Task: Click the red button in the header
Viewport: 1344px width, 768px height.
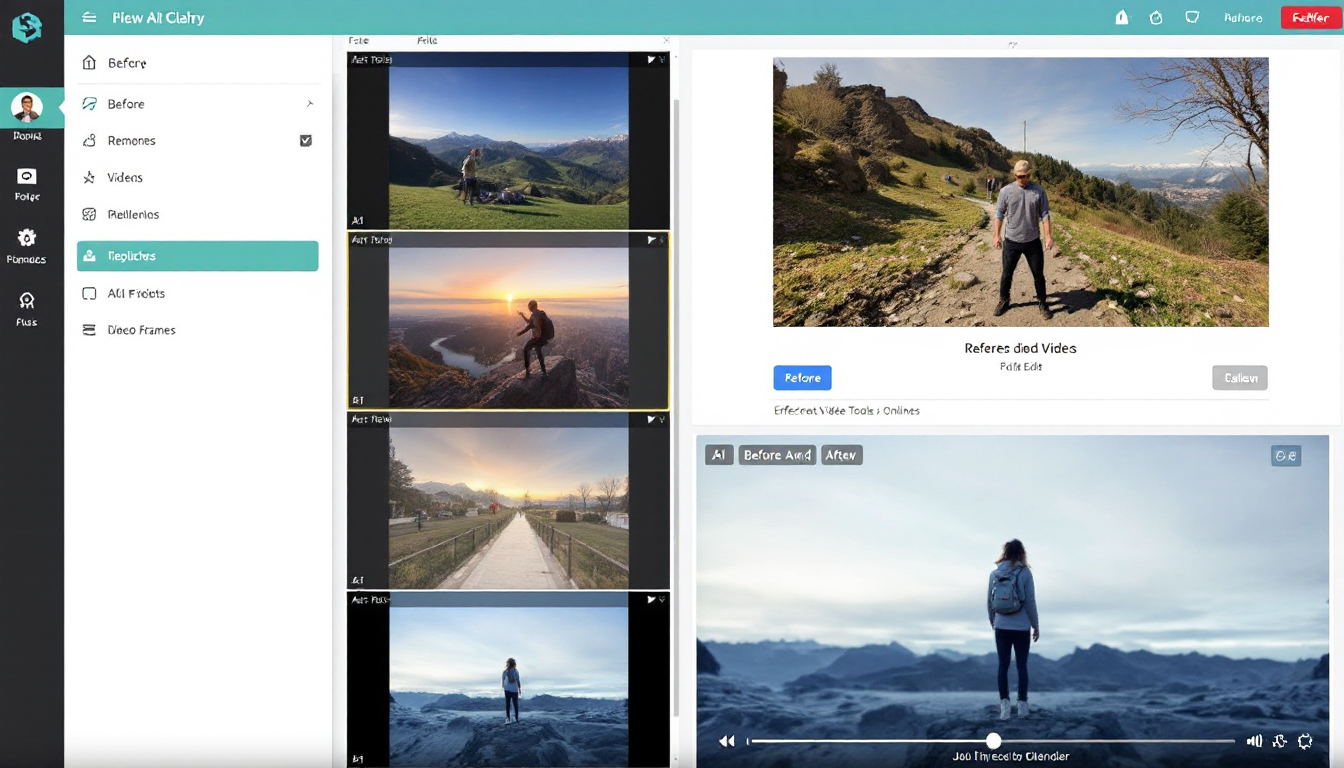Action: coord(1310,17)
